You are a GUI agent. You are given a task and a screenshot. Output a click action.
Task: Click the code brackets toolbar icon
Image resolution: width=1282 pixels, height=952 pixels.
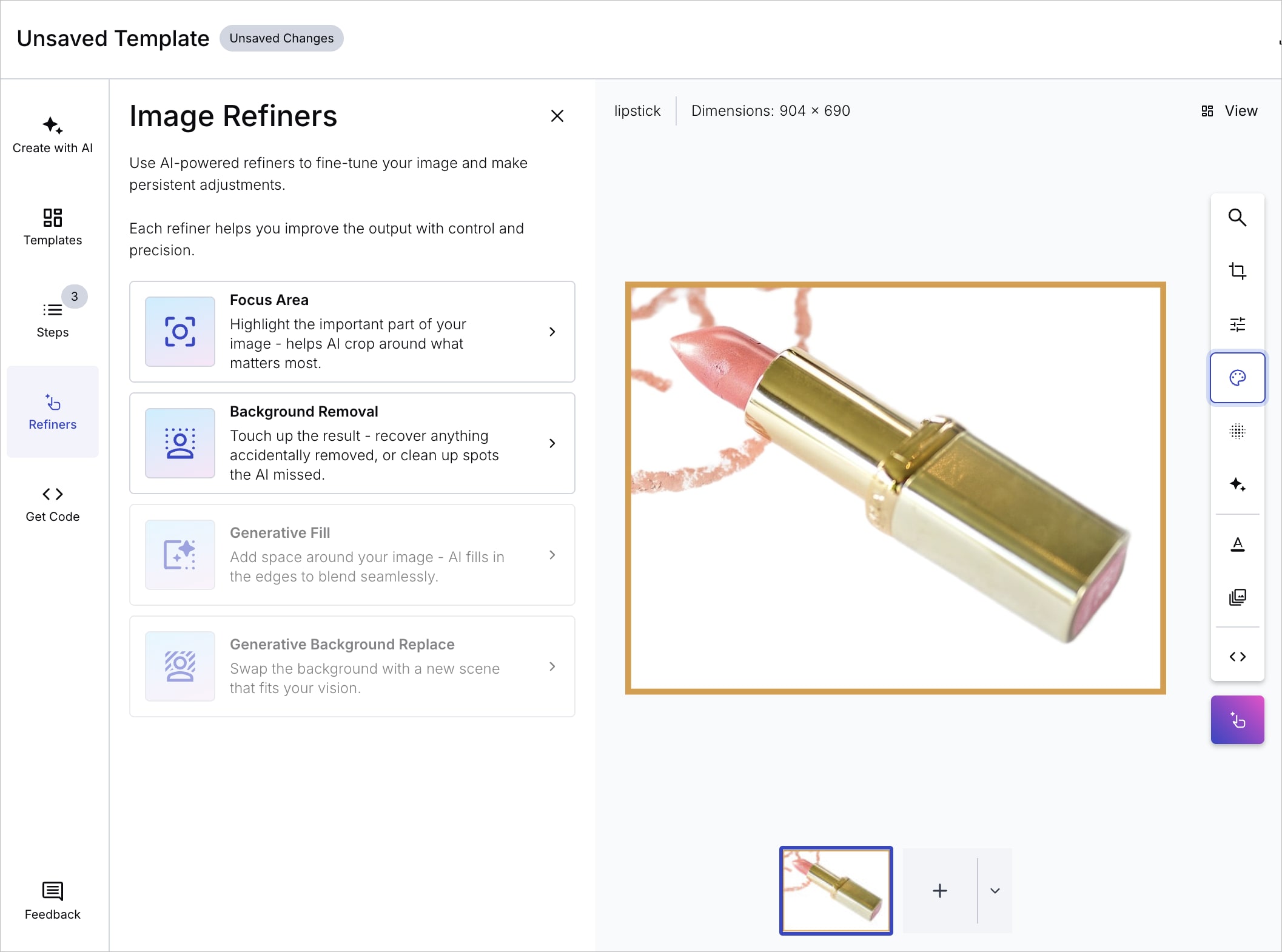pos(1237,657)
